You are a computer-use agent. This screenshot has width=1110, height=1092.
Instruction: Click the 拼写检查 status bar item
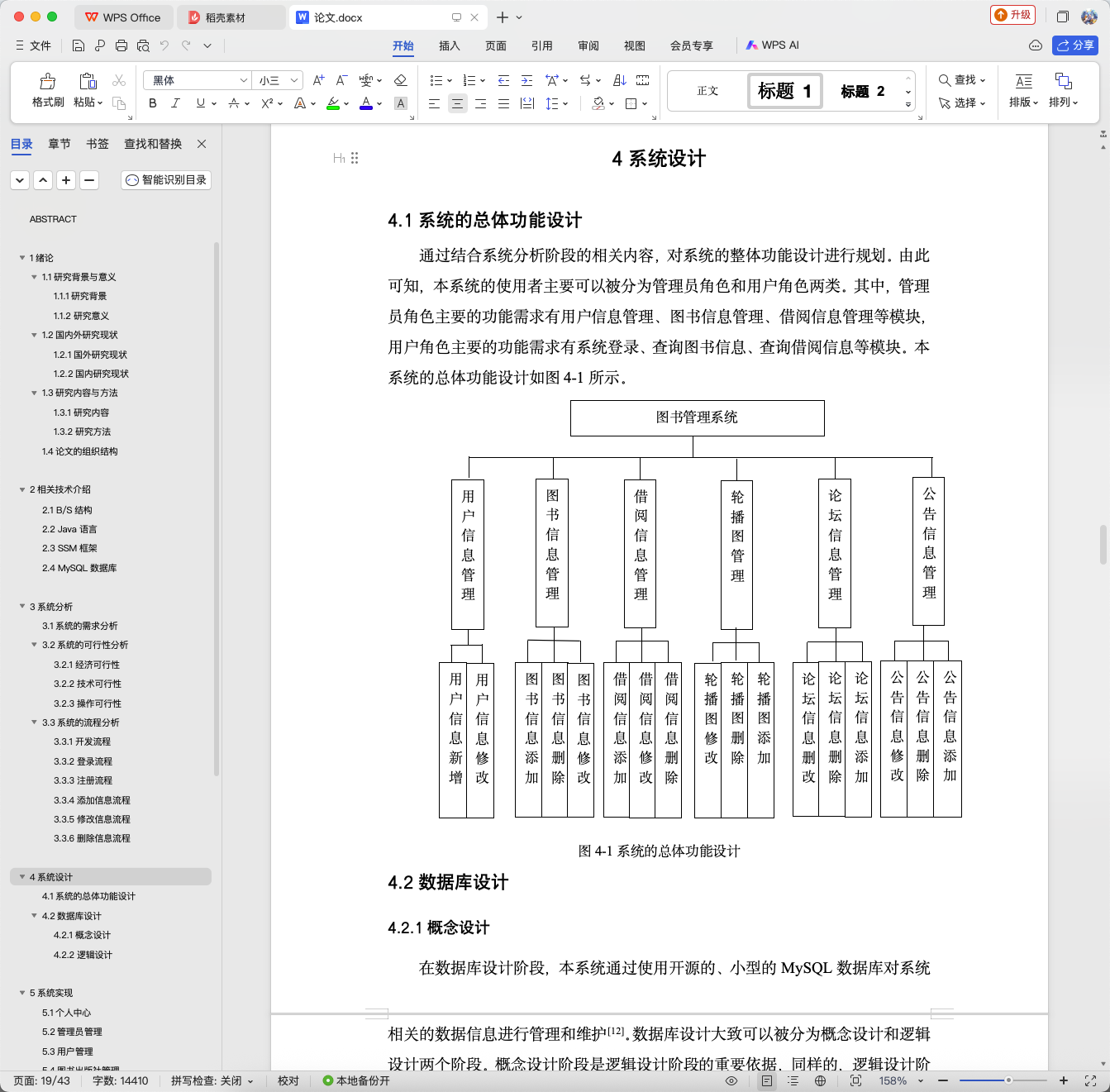(x=212, y=1080)
